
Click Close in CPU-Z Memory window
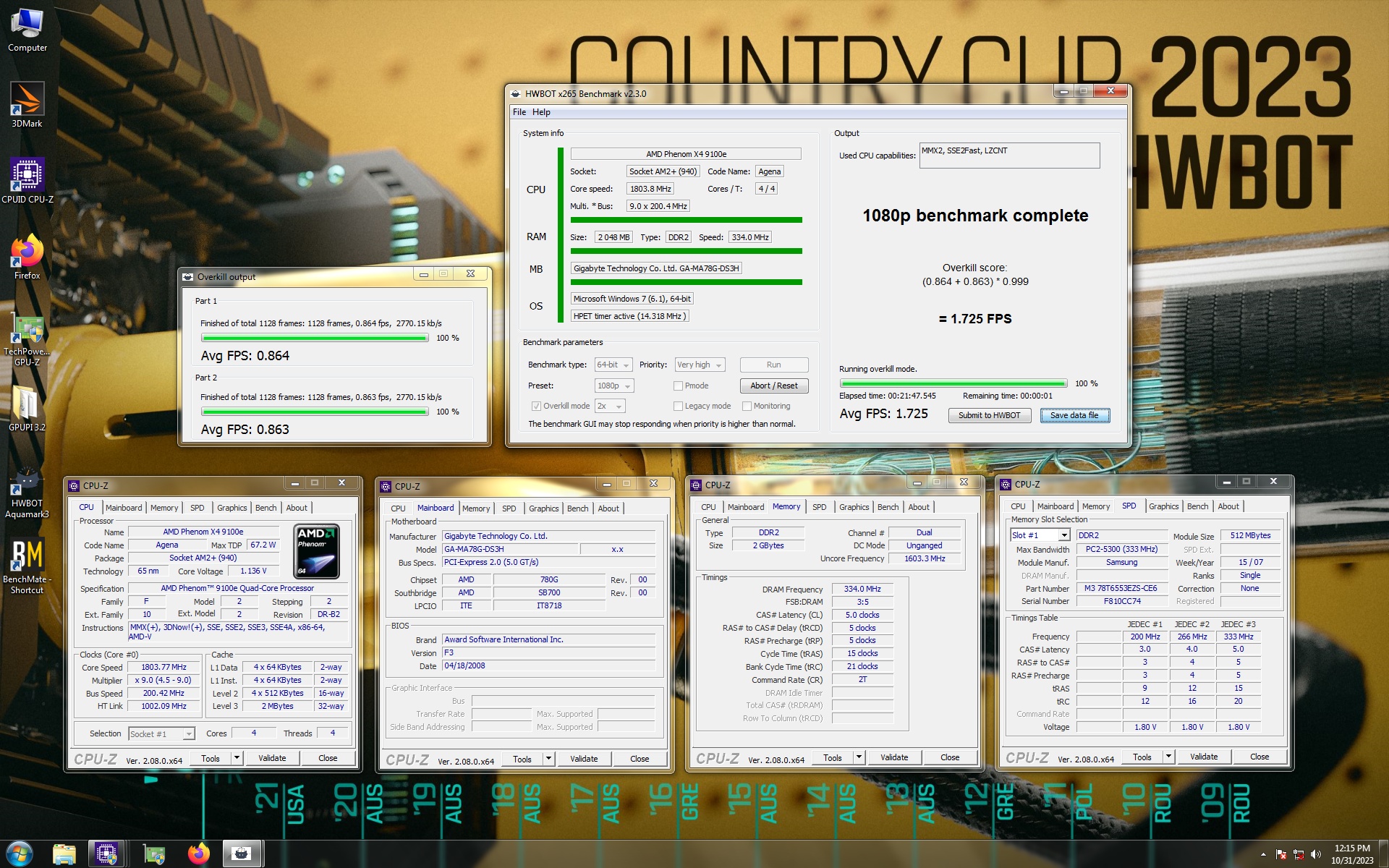tap(950, 757)
